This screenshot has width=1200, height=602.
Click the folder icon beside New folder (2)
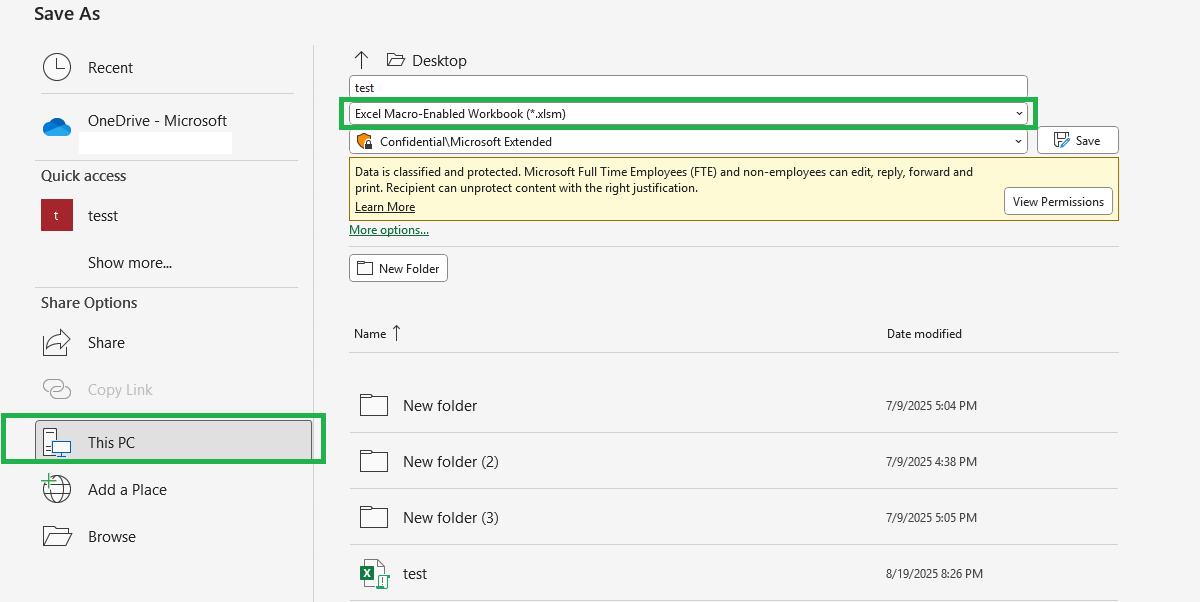coord(373,461)
